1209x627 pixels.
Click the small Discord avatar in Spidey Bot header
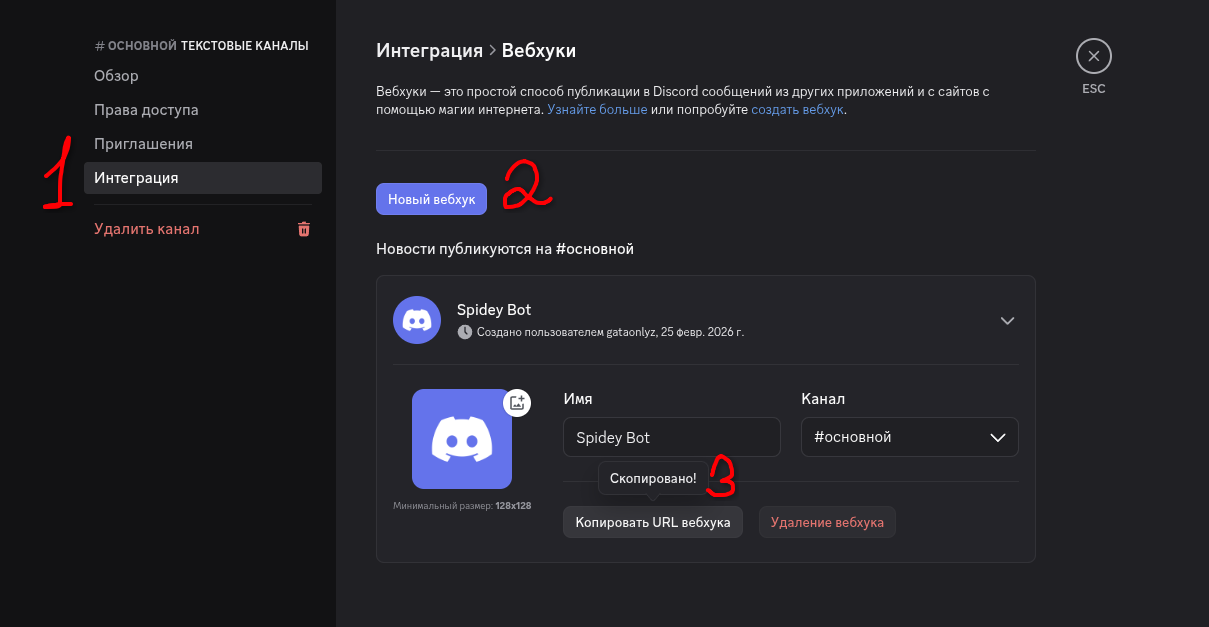(417, 320)
